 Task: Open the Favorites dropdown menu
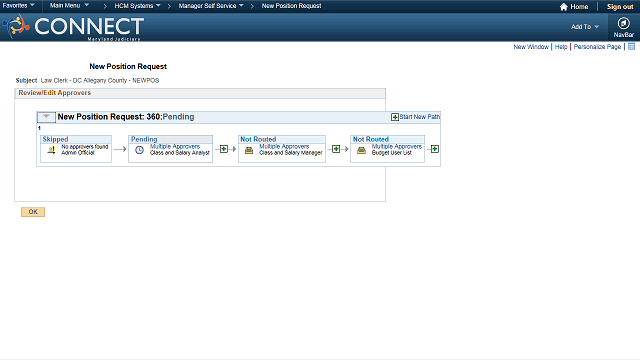pos(18,6)
